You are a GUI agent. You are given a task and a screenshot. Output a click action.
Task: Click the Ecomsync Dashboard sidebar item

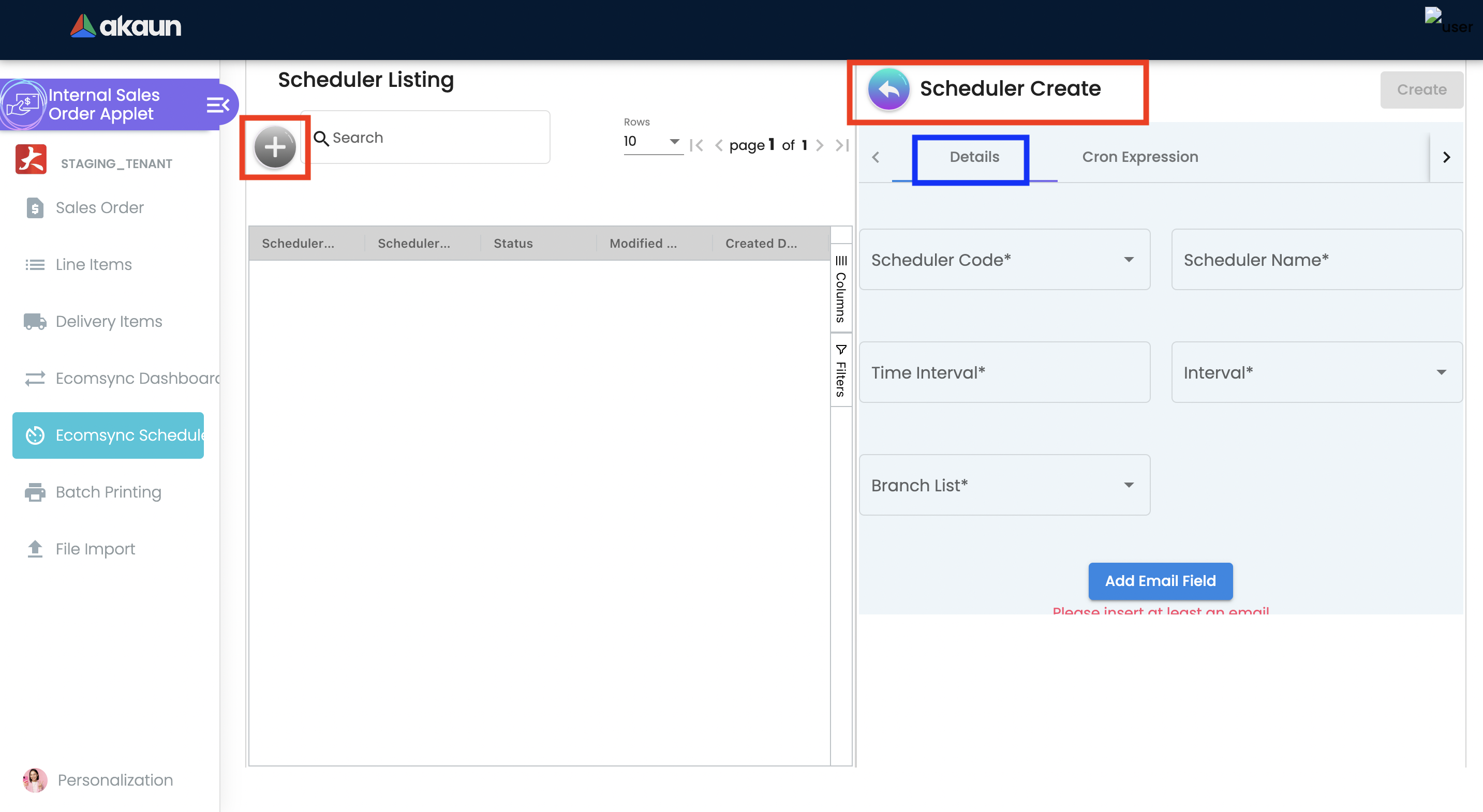(x=137, y=378)
